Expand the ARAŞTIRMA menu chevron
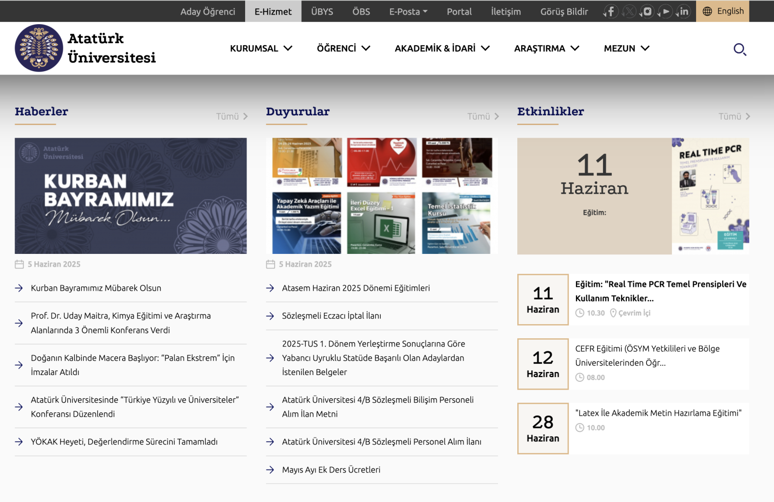Viewport: 774px width, 502px height. point(575,48)
